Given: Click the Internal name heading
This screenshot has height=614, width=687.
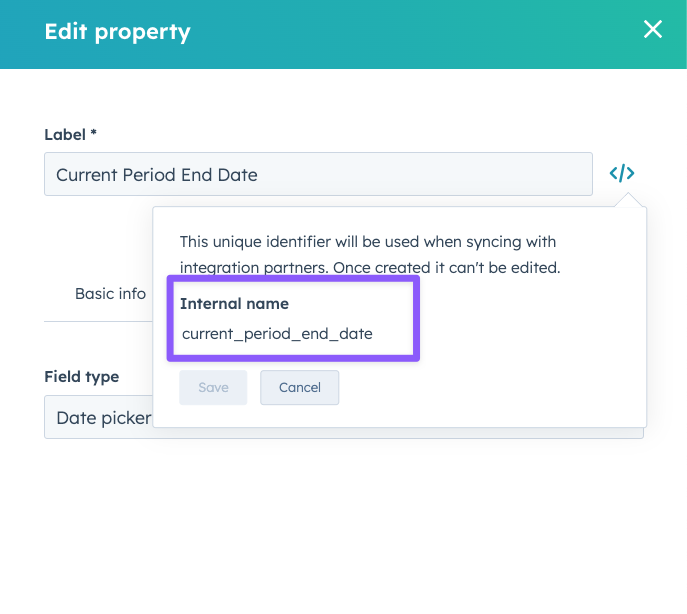Looking at the screenshot, I should tap(234, 304).
